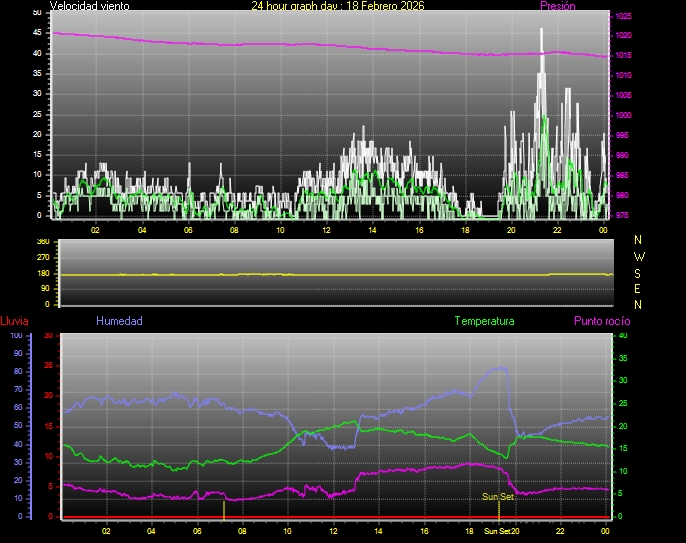Viewport: 686px width, 543px height.
Task: Select the Lluvia legend label
Action: 14,321
